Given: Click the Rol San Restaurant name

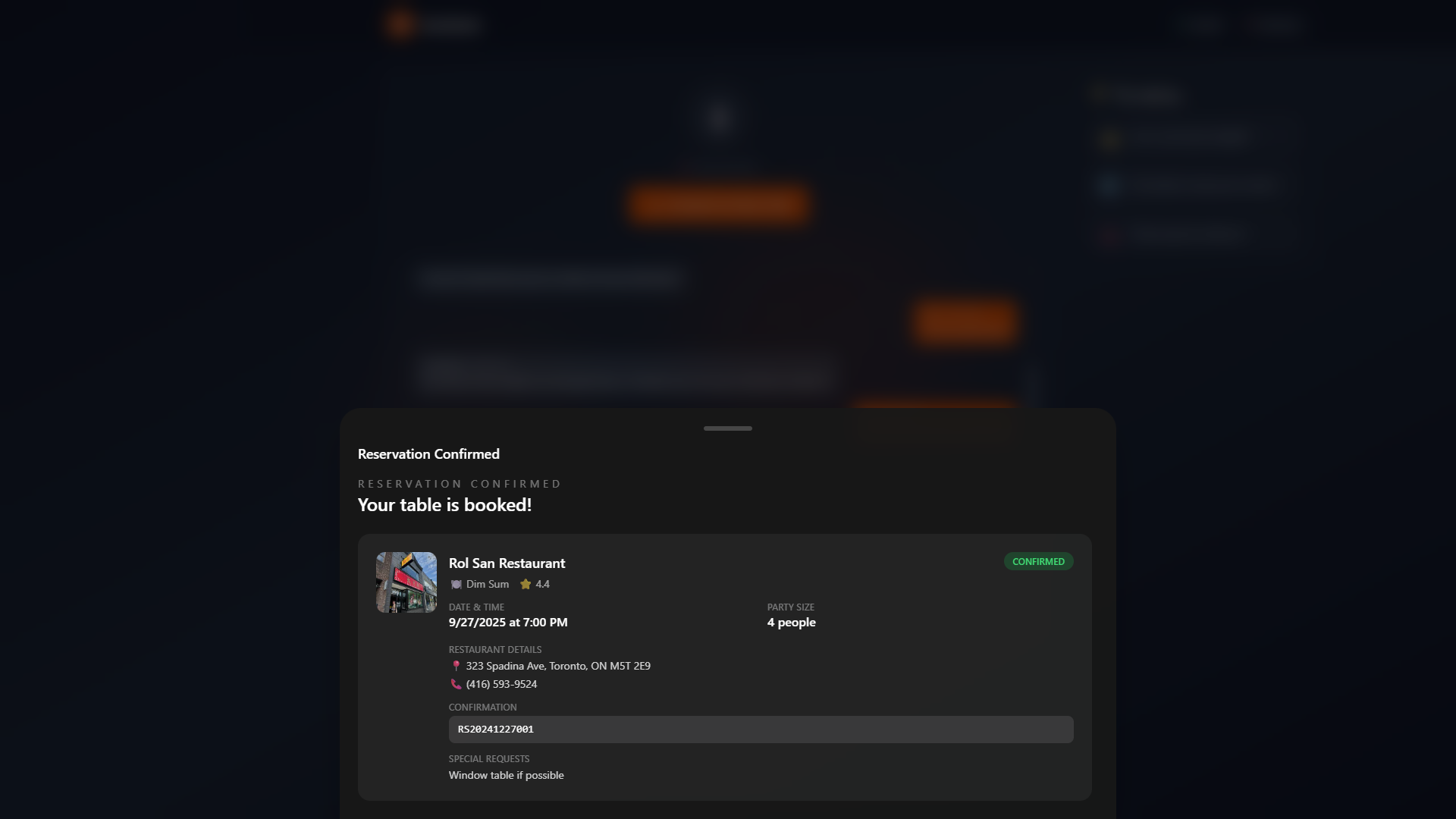Looking at the screenshot, I should click(x=507, y=563).
